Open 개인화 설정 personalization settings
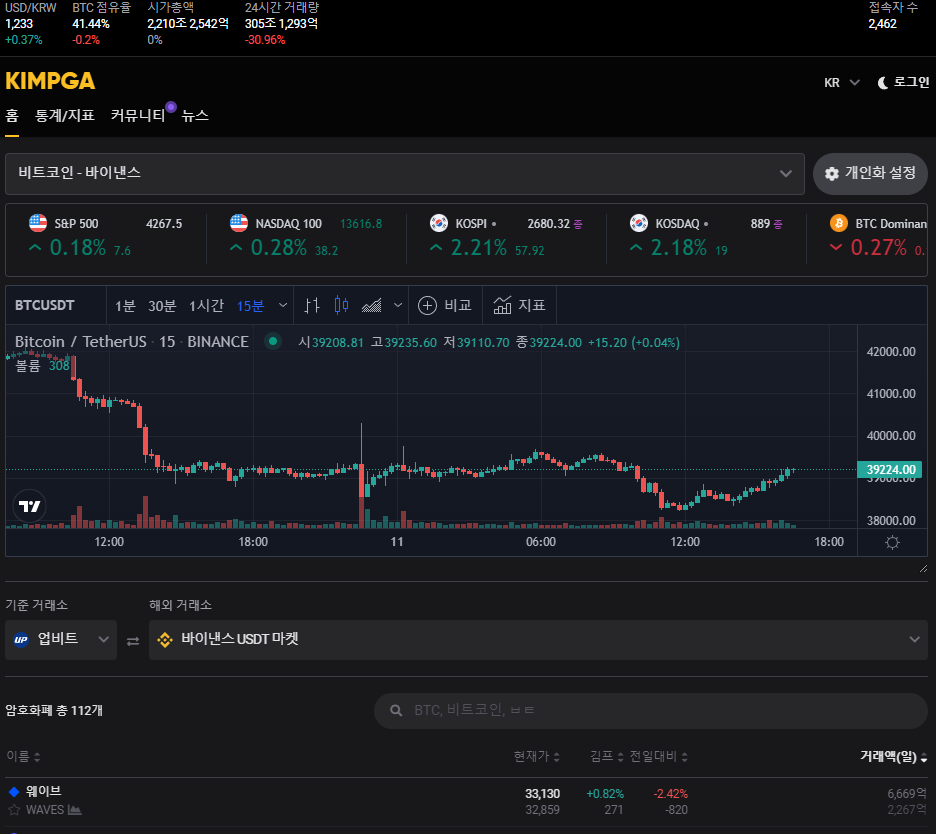The image size is (936, 834). (x=870, y=174)
